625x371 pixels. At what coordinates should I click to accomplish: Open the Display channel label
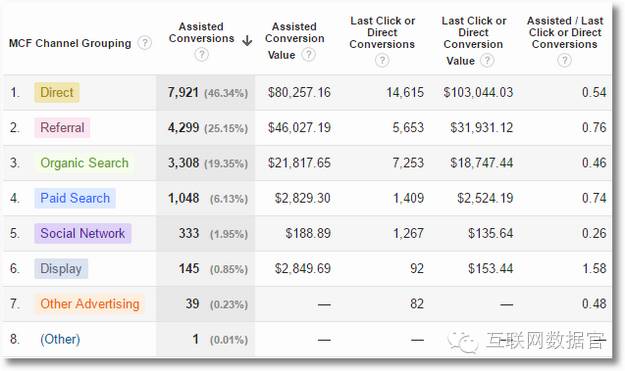pos(61,269)
